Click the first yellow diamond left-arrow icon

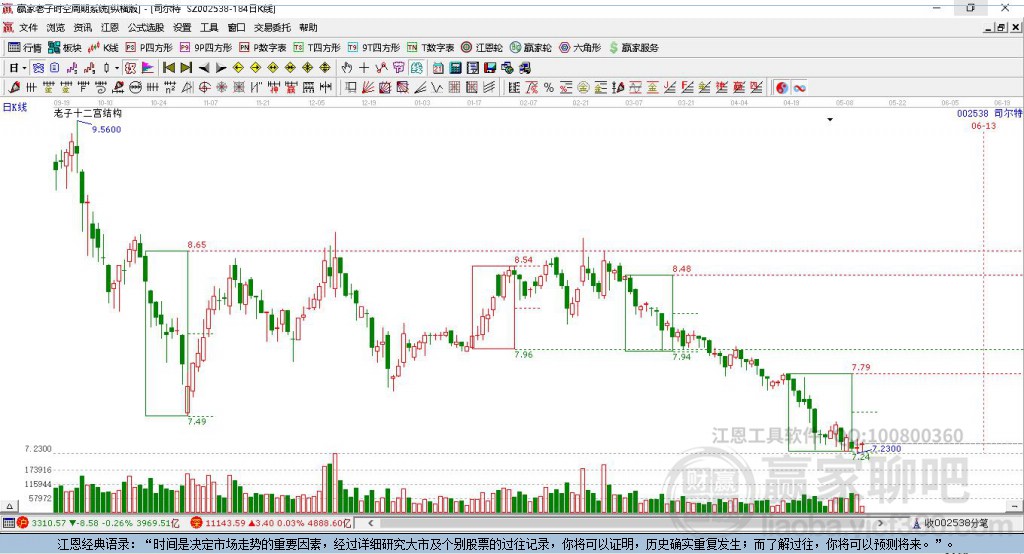coord(238,67)
